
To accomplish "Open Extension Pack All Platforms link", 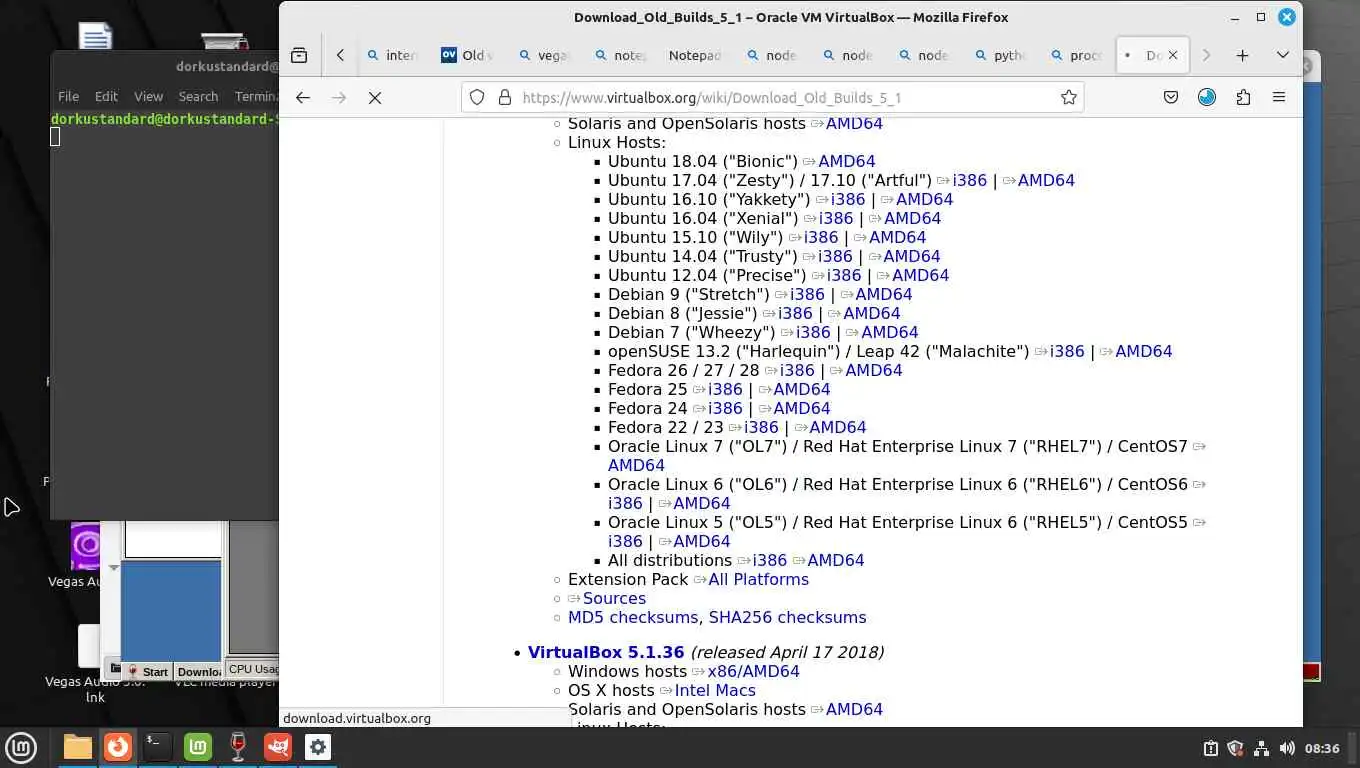I will (x=758, y=579).
